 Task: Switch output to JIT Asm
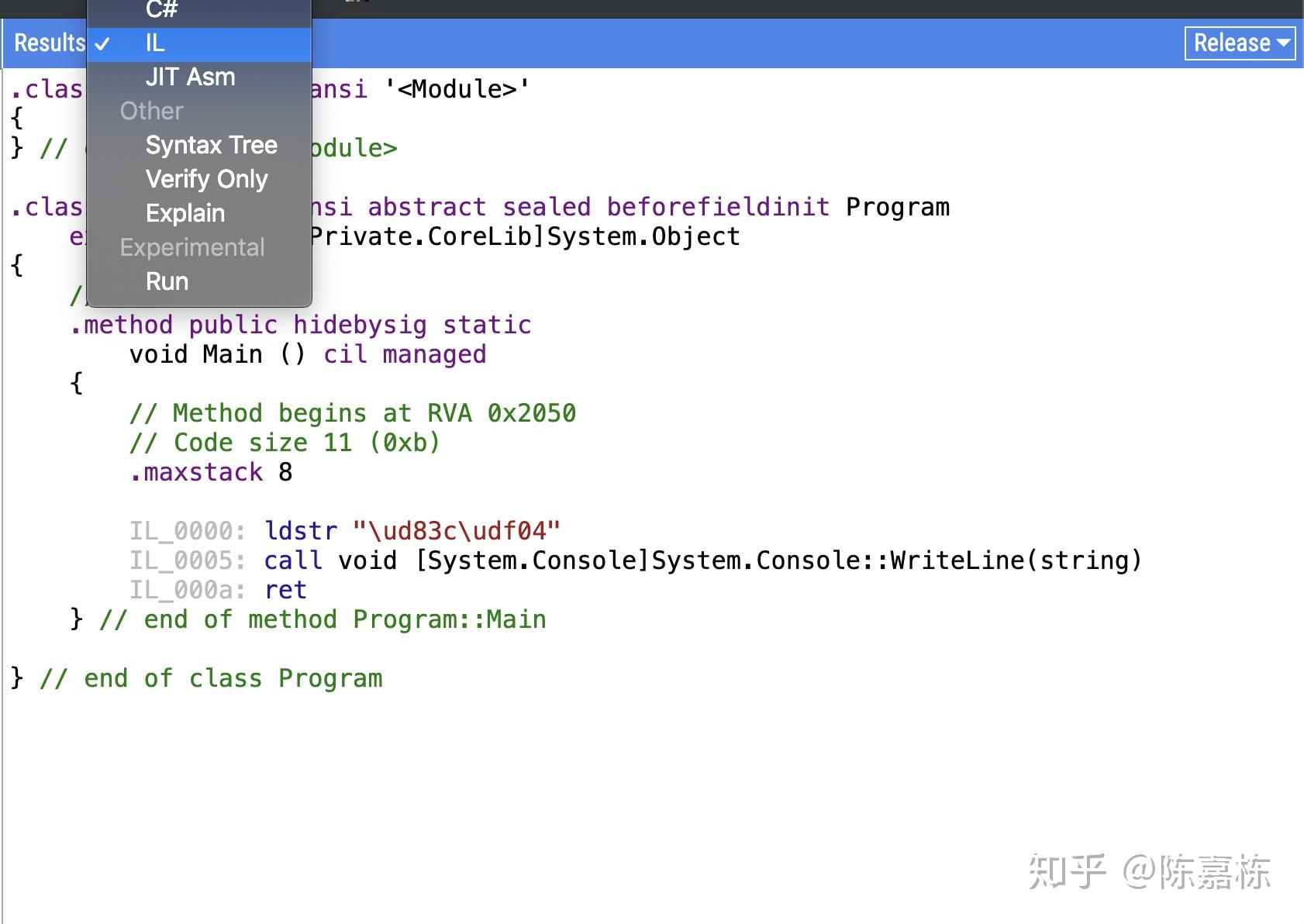[190, 76]
